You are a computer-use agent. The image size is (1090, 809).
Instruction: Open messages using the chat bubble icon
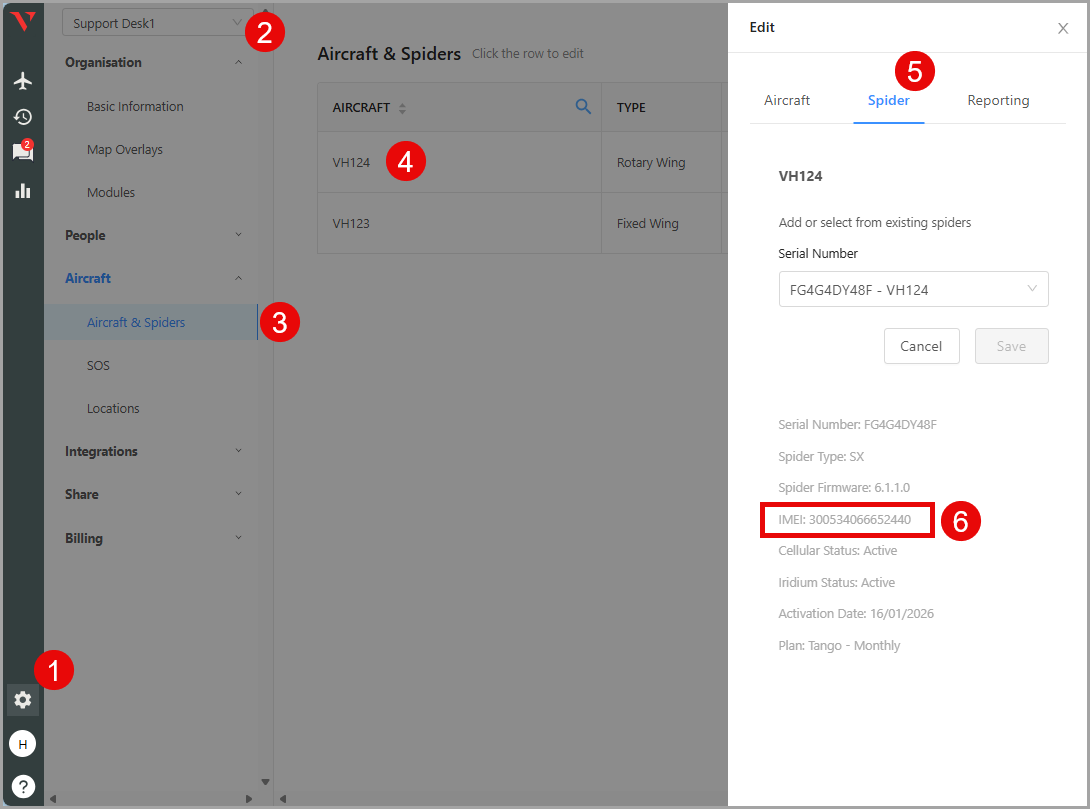[x=22, y=153]
